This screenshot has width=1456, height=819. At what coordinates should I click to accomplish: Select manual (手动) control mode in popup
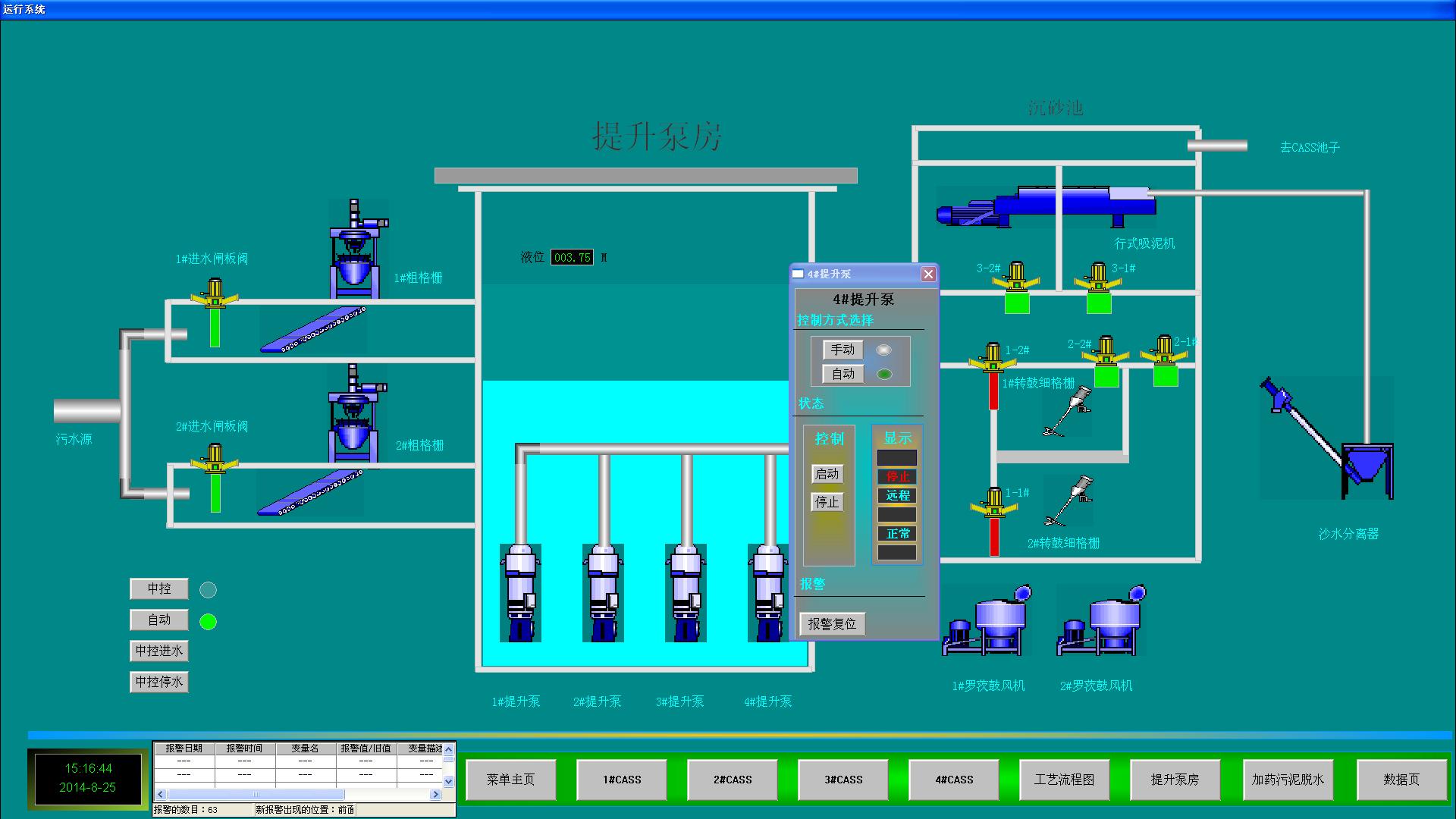click(843, 350)
